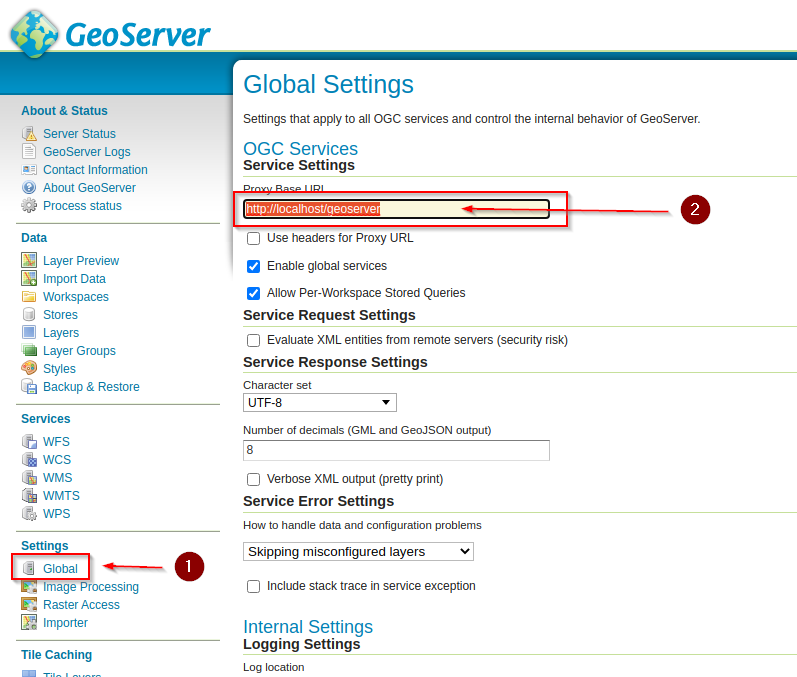Click the WPS service icon
This screenshot has width=797, height=677.
tap(29, 513)
